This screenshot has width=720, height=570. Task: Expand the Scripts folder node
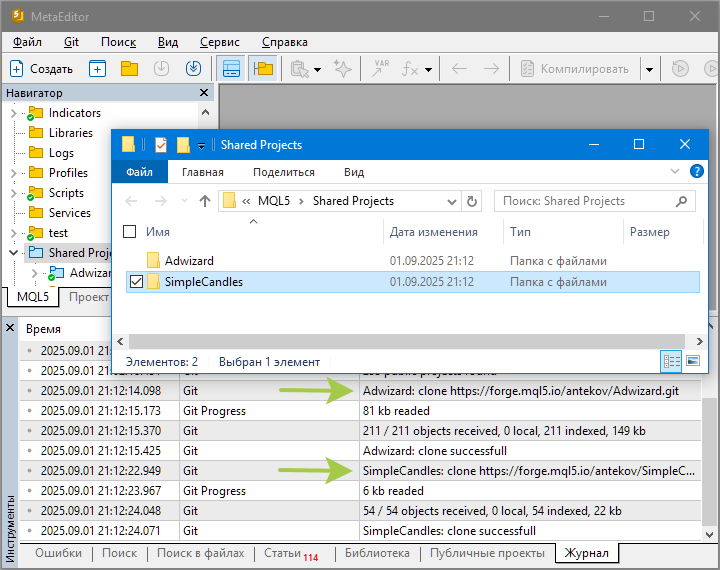click(x=13, y=193)
